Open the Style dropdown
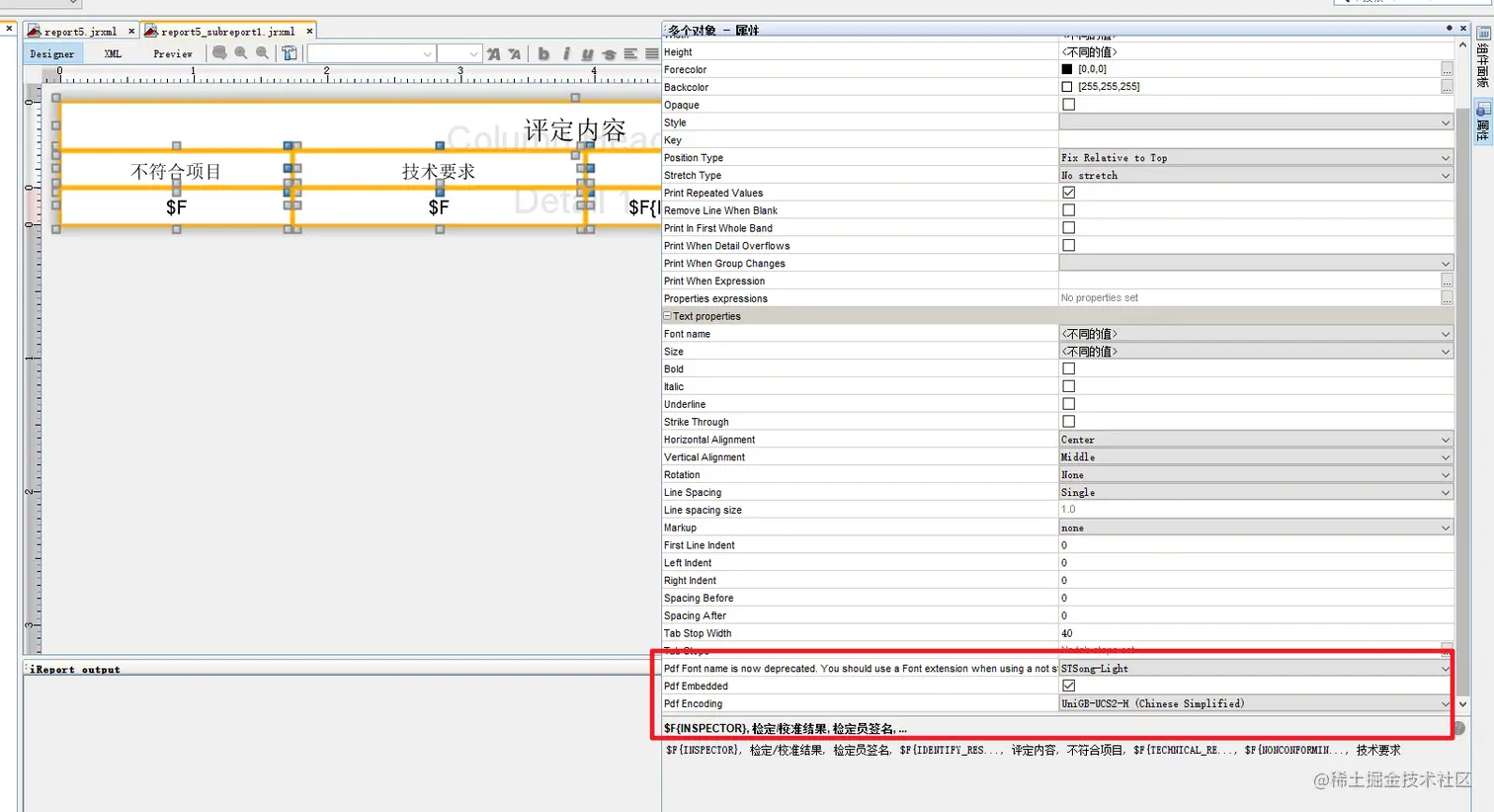The height and width of the screenshot is (812, 1494). [1256, 122]
